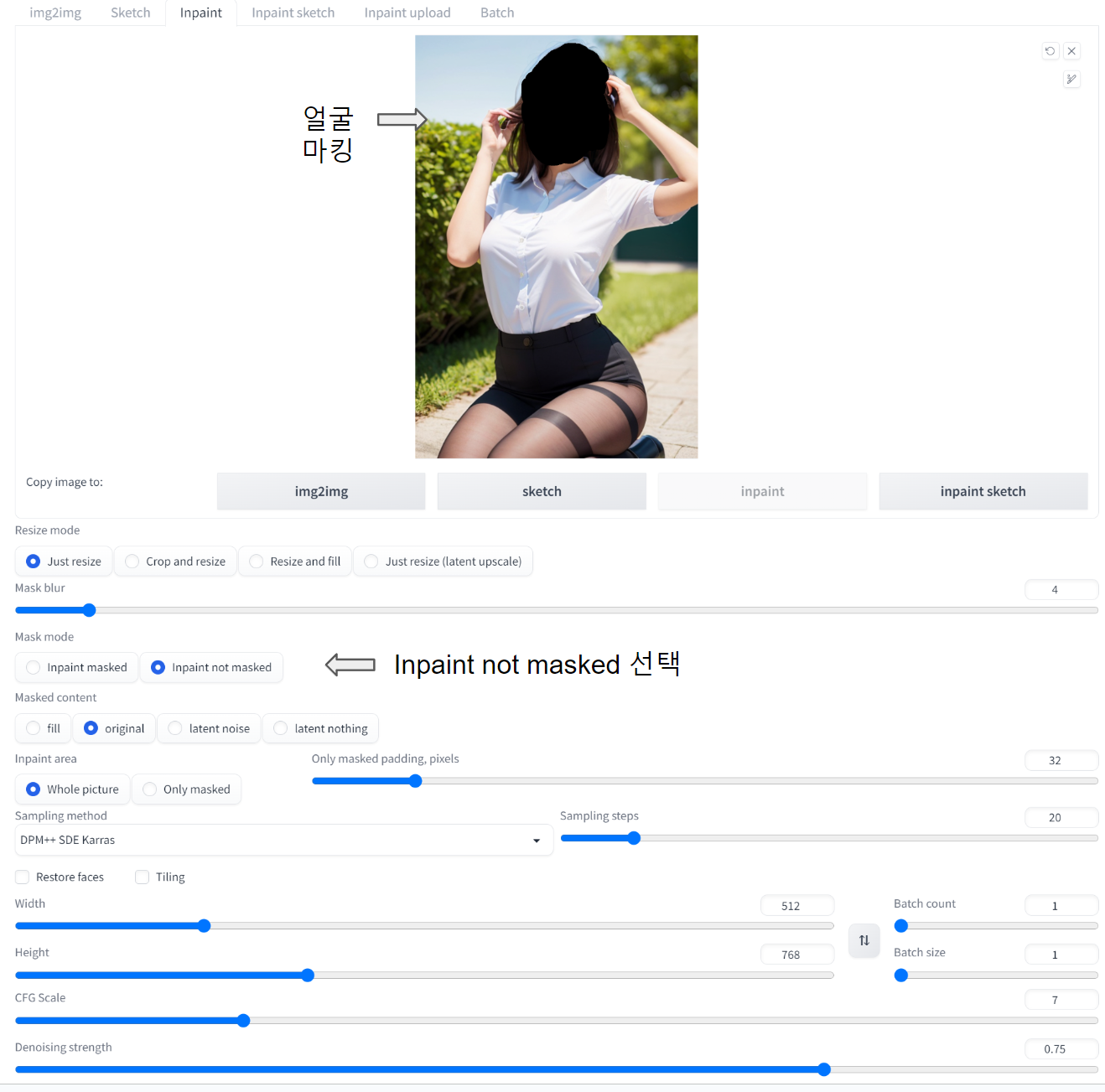The image size is (1105, 1092).
Task: Adjust the Width slider
Action: [424, 926]
